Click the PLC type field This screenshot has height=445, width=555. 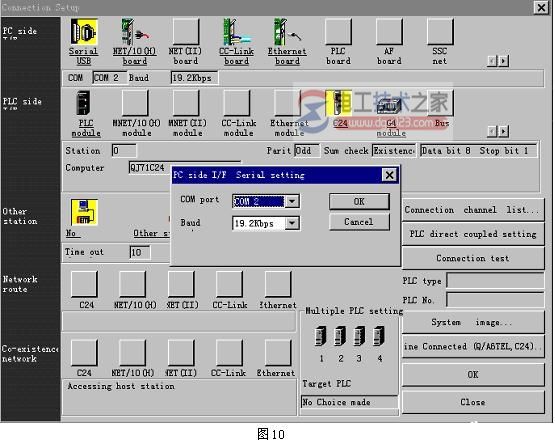[x=495, y=281]
